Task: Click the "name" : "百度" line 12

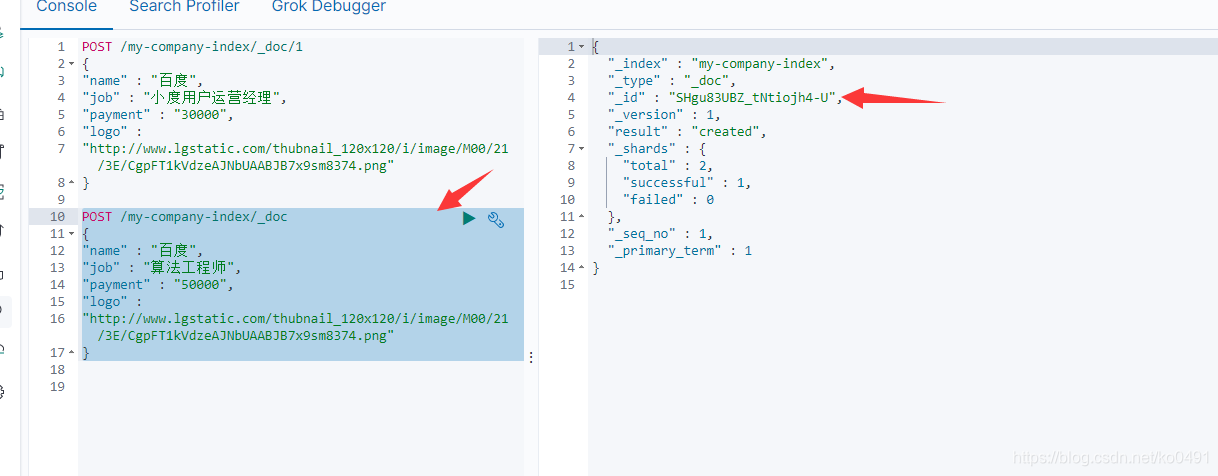Action: tap(143, 251)
